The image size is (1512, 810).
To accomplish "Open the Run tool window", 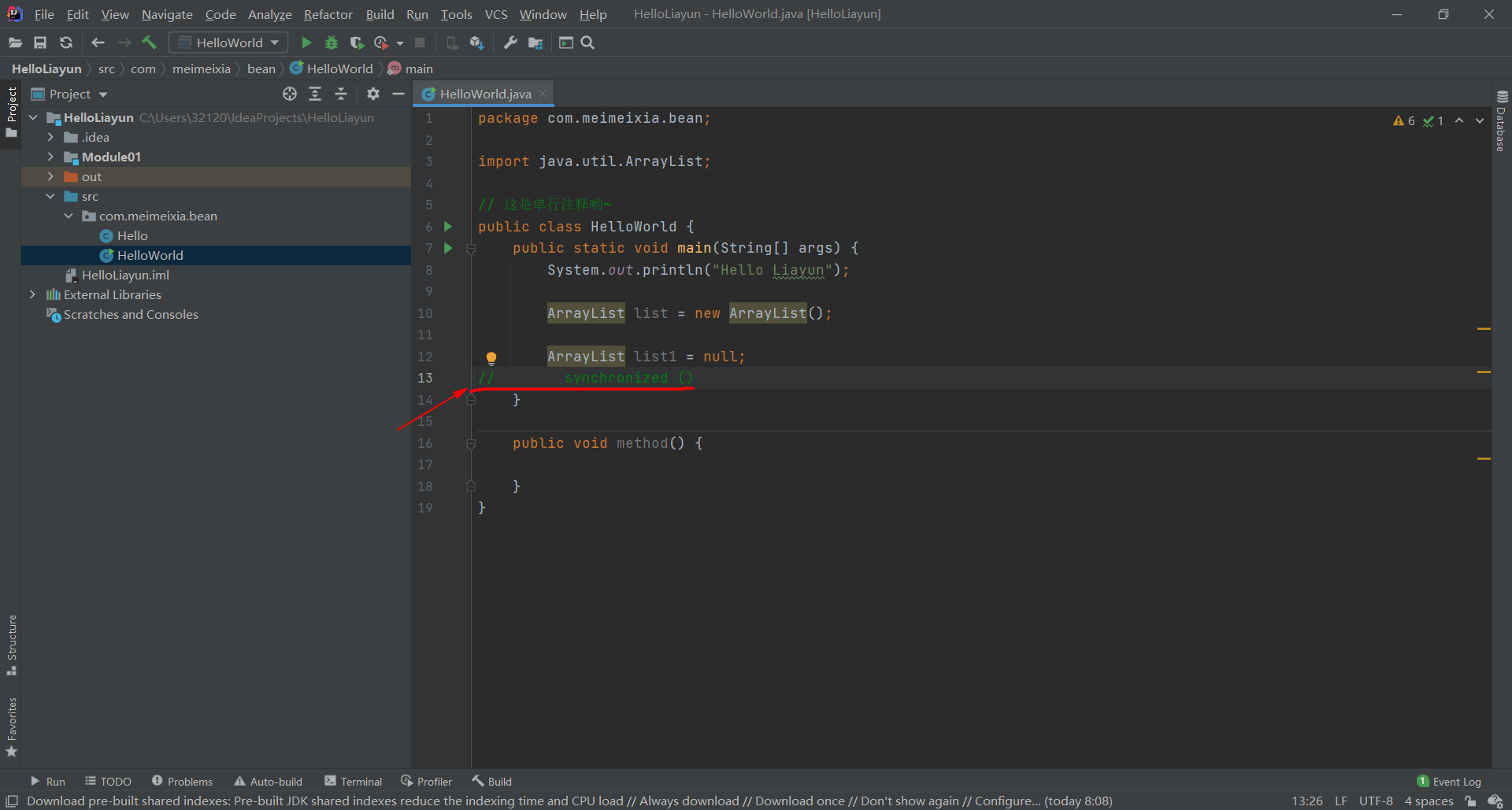I will coord(47,781).
